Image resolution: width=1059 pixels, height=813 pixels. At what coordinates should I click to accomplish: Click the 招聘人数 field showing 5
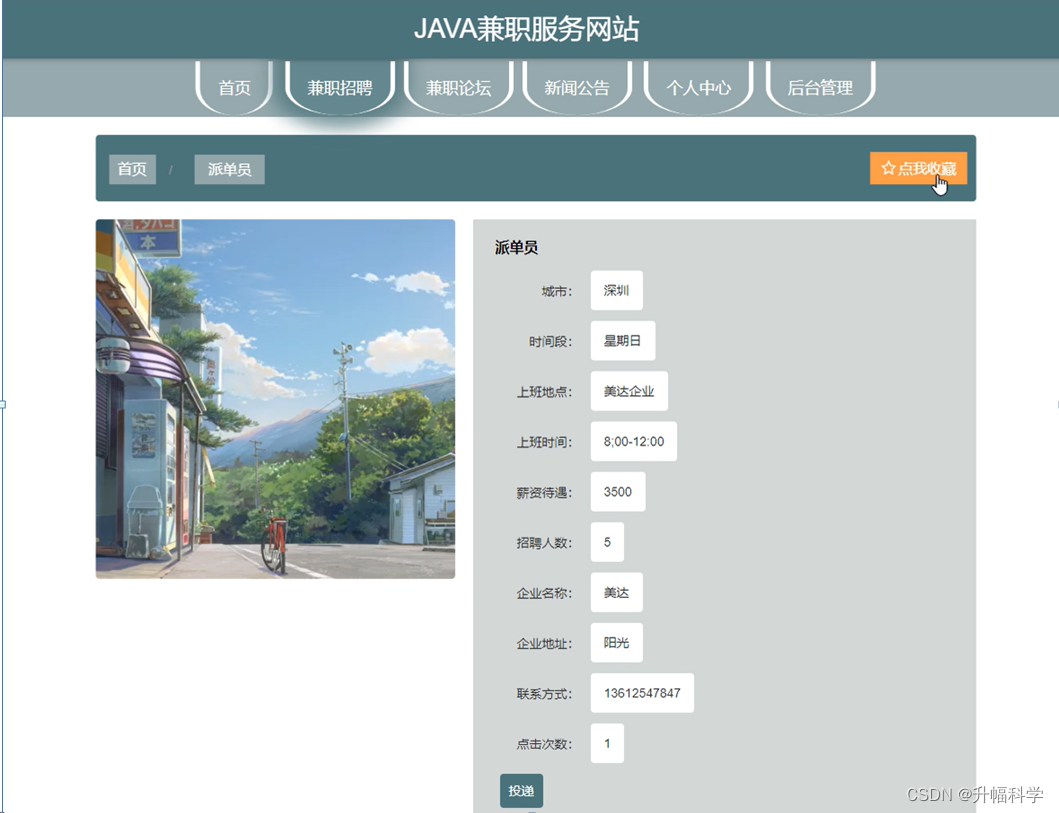608,541
